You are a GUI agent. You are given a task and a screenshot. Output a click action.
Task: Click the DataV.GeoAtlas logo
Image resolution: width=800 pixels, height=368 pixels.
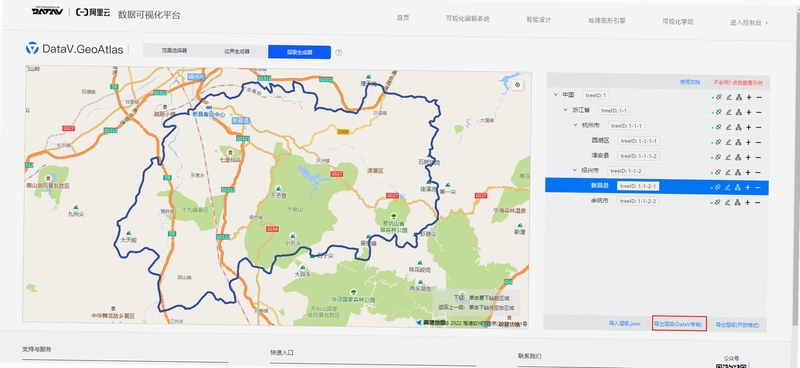click(x=75, y=49)
